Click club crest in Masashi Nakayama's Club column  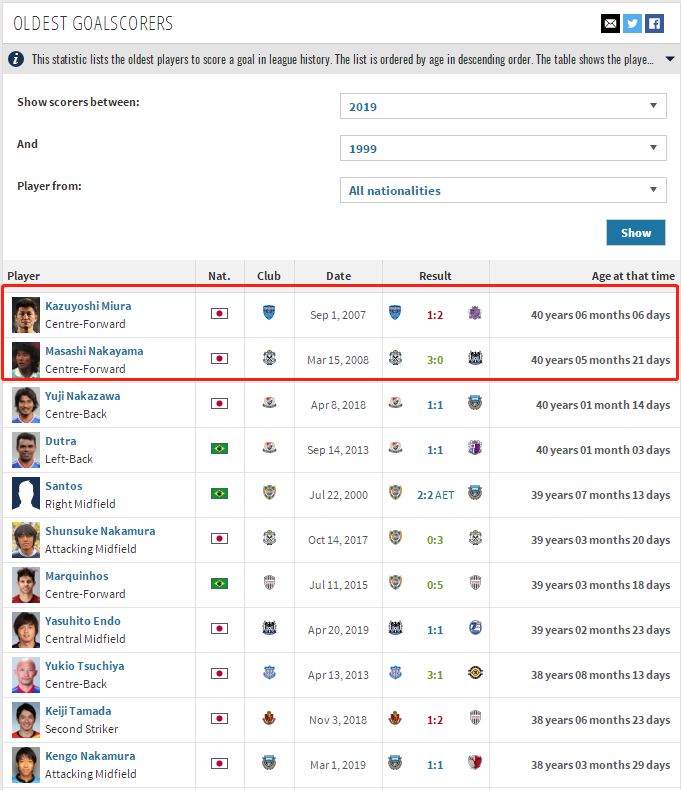tap(269, 358)
